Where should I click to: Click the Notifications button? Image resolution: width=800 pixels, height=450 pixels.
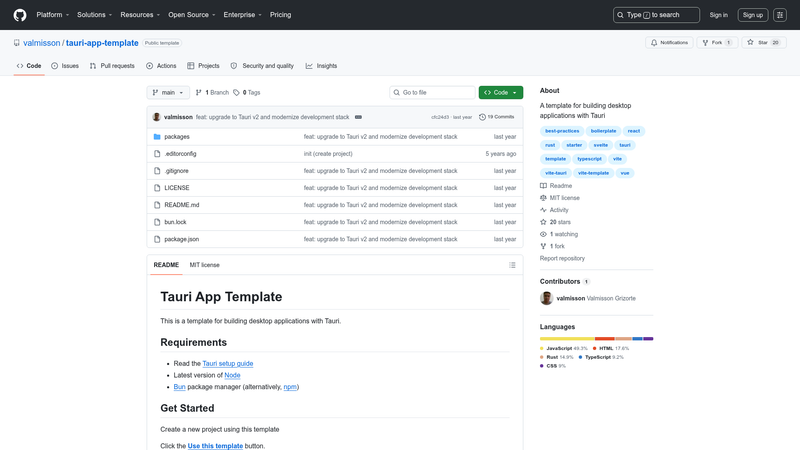[669, 43]
